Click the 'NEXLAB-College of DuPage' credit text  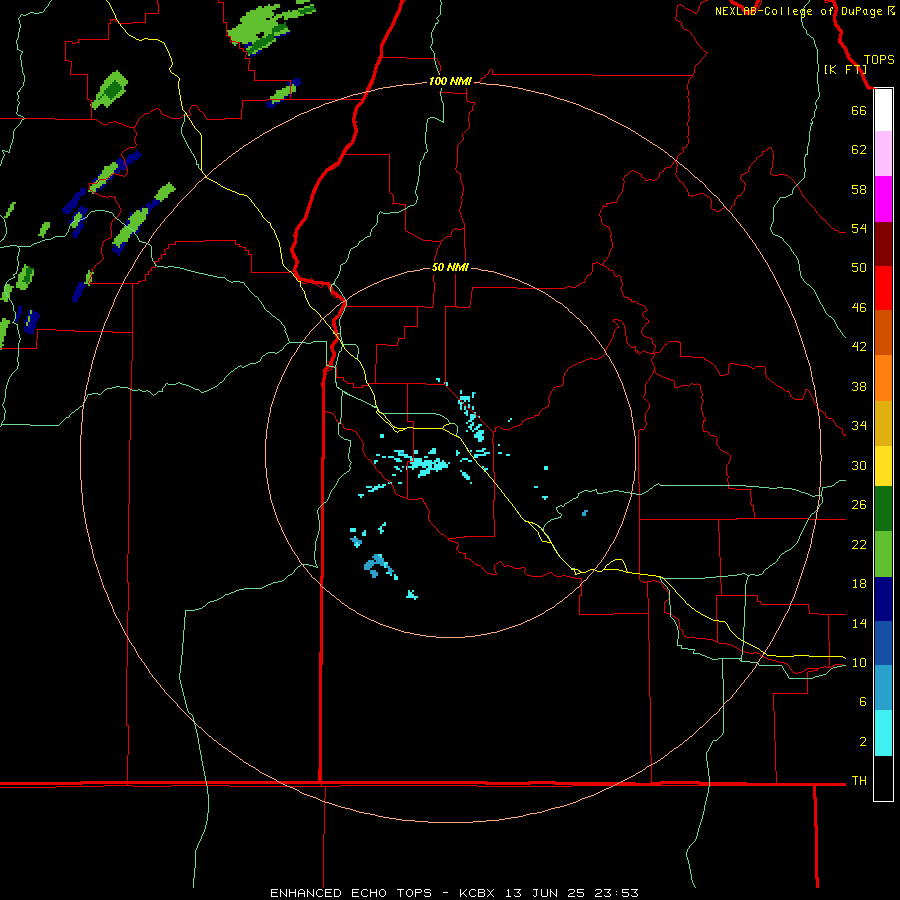point(800,11)
